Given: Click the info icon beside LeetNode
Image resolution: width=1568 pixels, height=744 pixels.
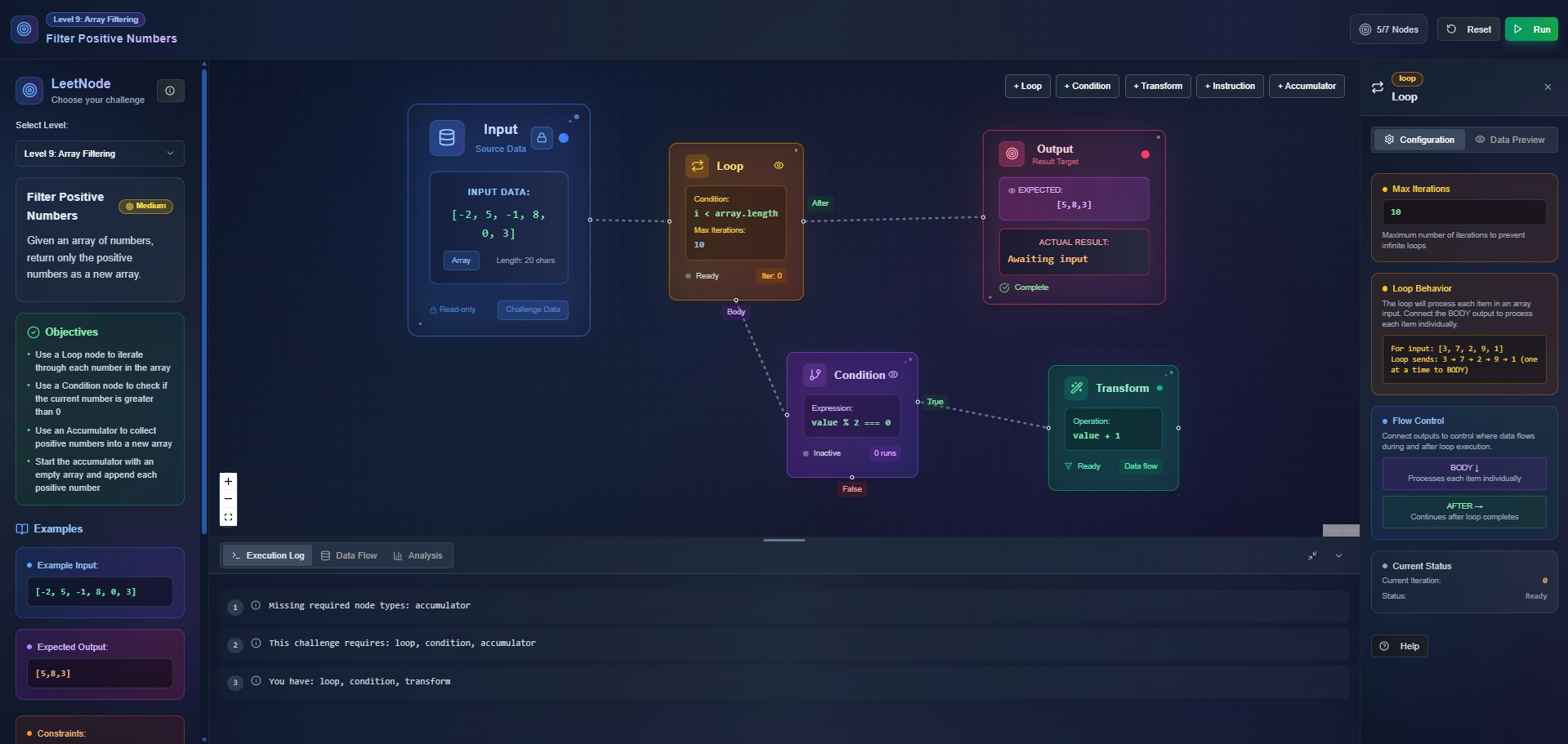Looking at the screenshot, I should point(170,91).
